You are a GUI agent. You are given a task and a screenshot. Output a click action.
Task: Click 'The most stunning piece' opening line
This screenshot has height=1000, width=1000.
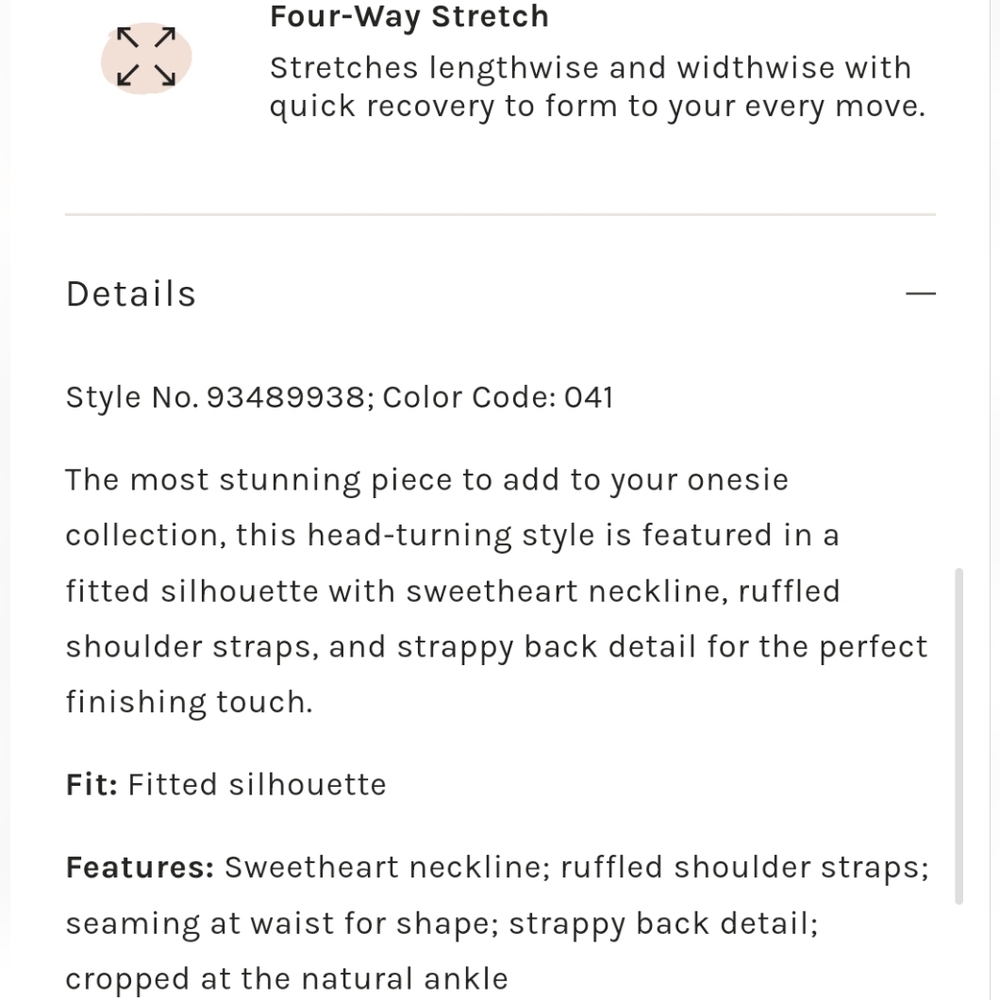click(x=260, y=480)
